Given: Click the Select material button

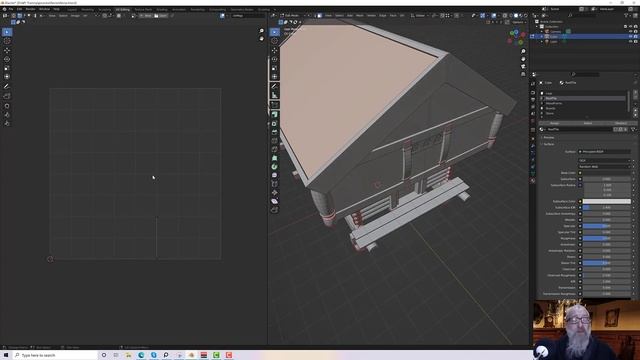Looking at the screenshot, I should (x=588, y=123).
